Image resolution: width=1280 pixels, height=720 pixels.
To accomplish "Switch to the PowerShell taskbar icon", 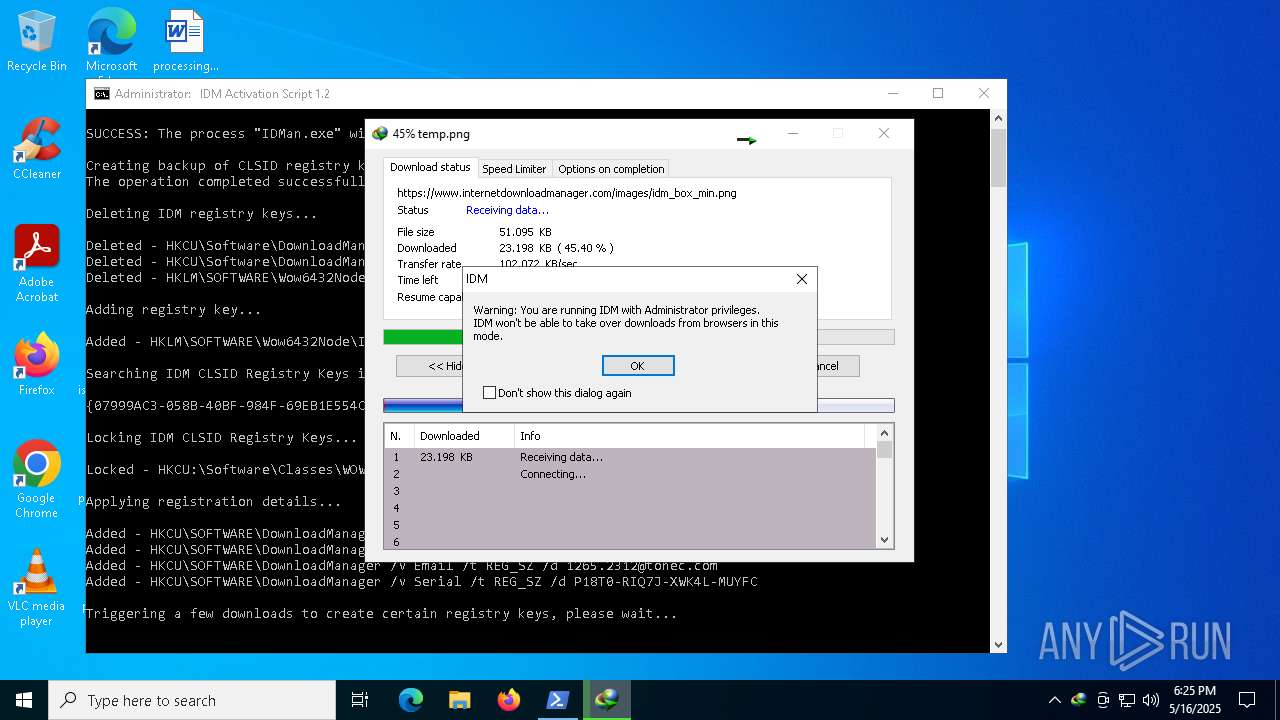I will click(x=558, y=700).
